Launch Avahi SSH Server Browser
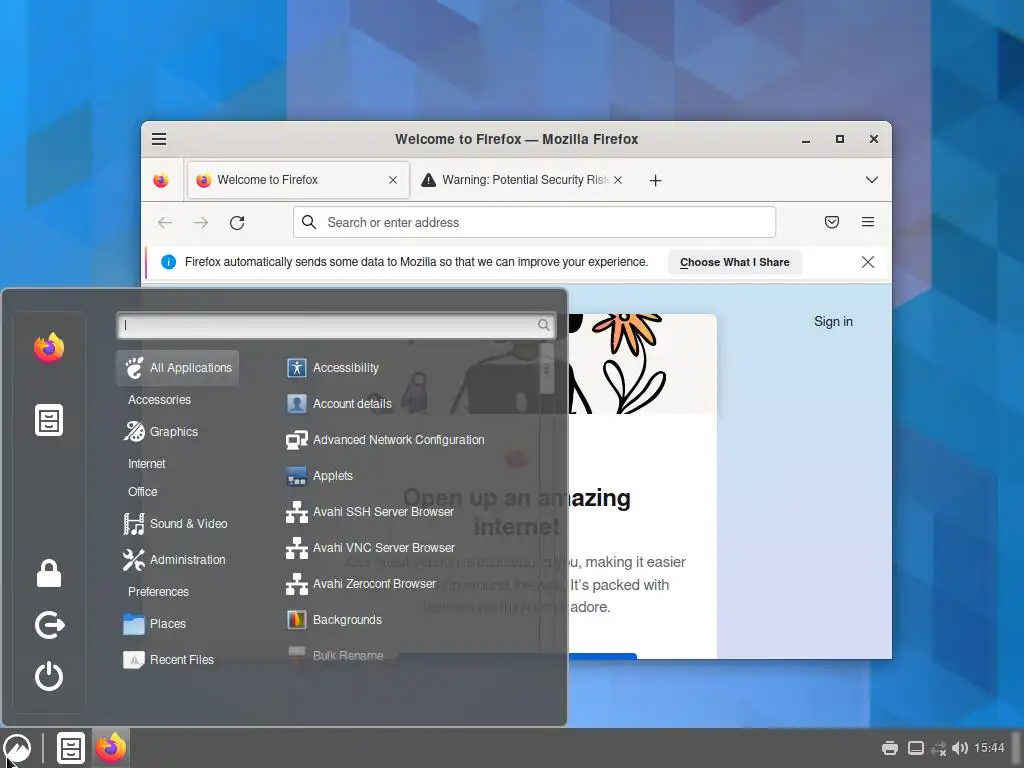This screenshot has width=1024, height=768. [370, 511]
